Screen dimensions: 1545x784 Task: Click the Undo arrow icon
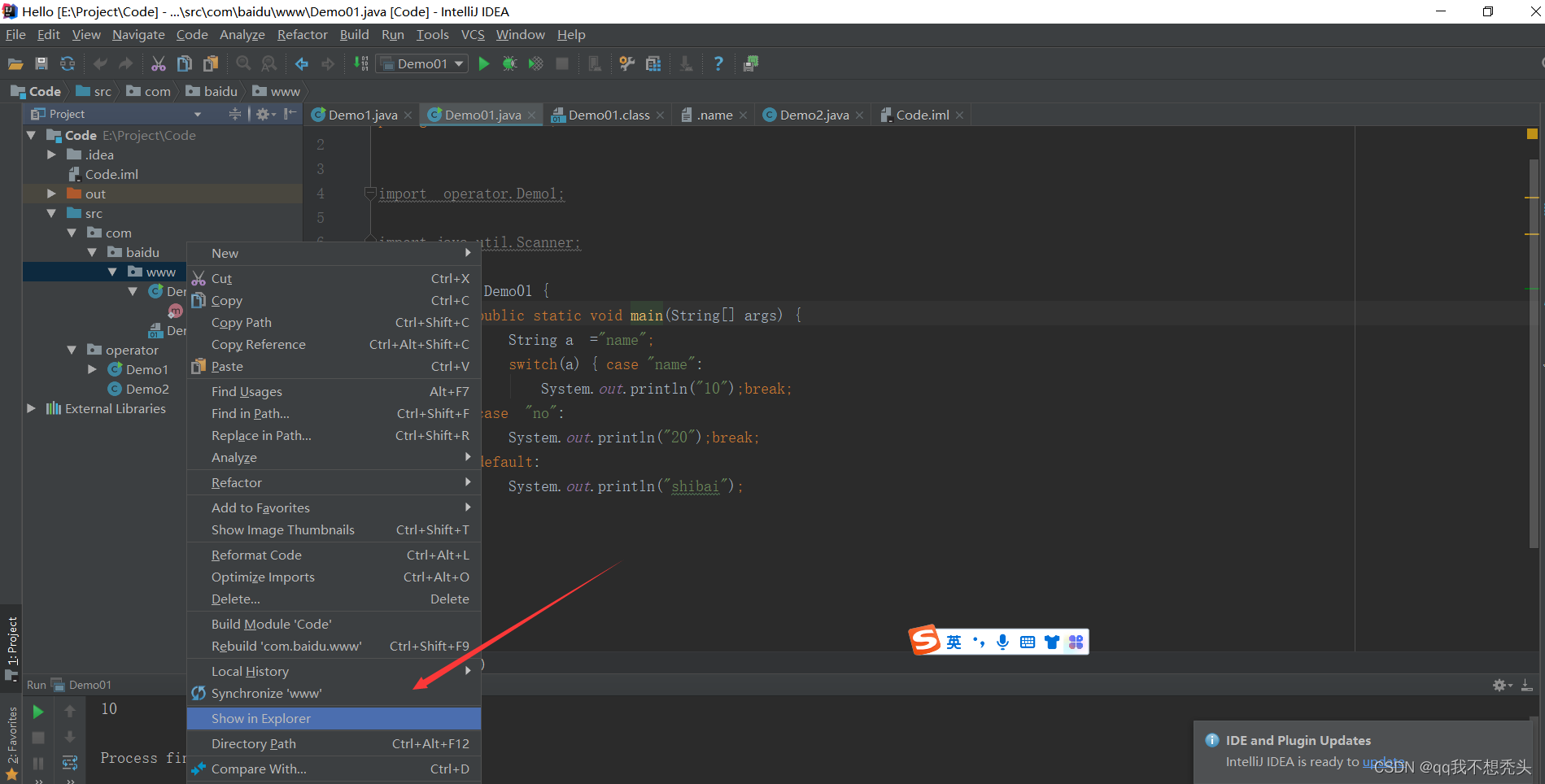pyautogui.click(x=100, y=63)
